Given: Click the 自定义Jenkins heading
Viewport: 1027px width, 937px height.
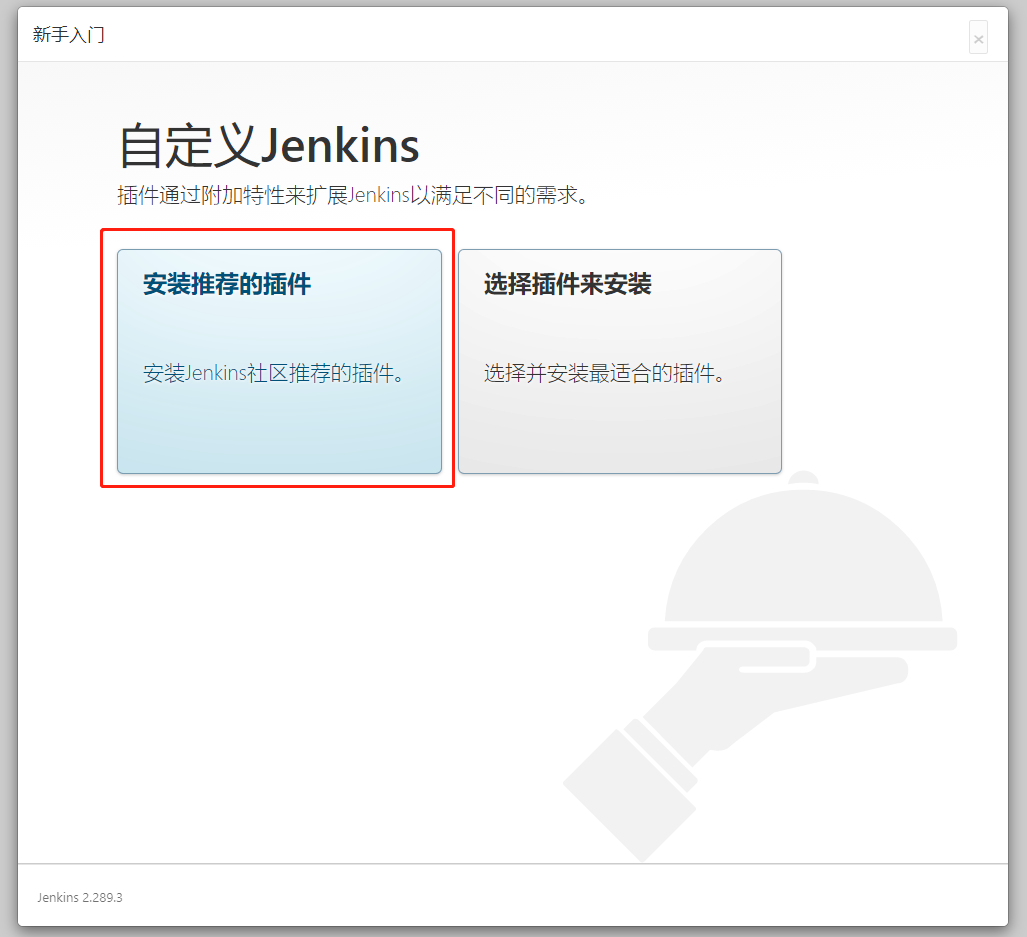Looking at the screenshot, I should click(x=269, y=147).
